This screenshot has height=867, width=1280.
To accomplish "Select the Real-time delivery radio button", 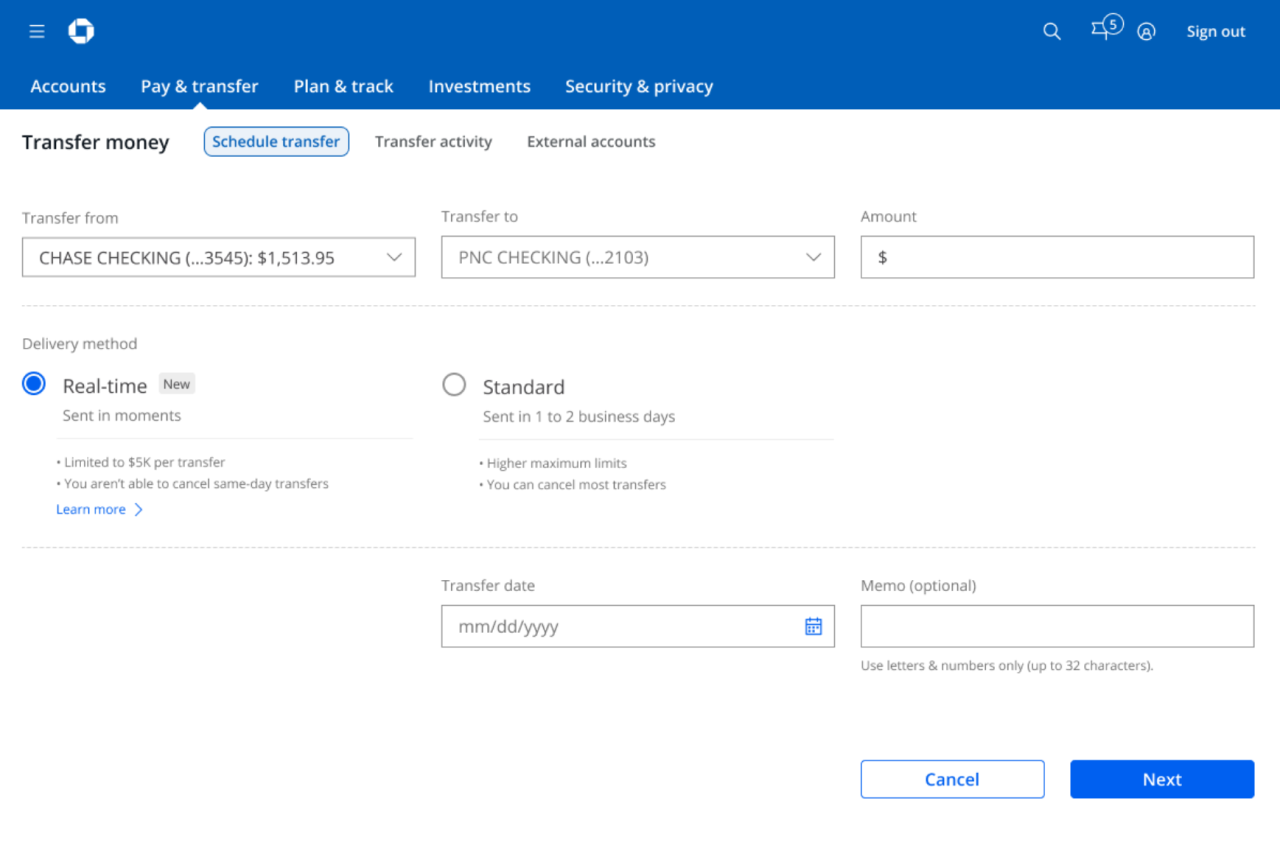I will [x=34, y=384].
